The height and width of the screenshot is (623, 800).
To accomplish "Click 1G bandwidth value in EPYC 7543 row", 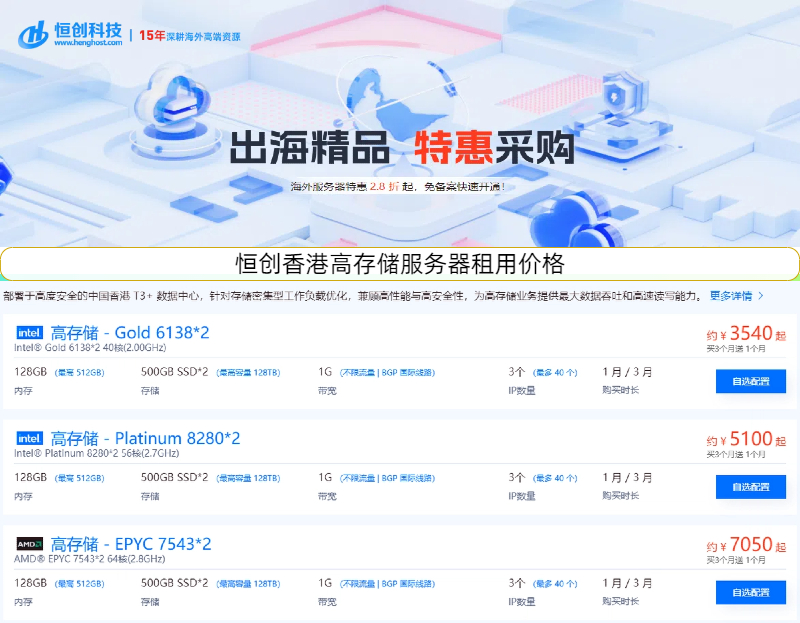I will coord(325,583).
